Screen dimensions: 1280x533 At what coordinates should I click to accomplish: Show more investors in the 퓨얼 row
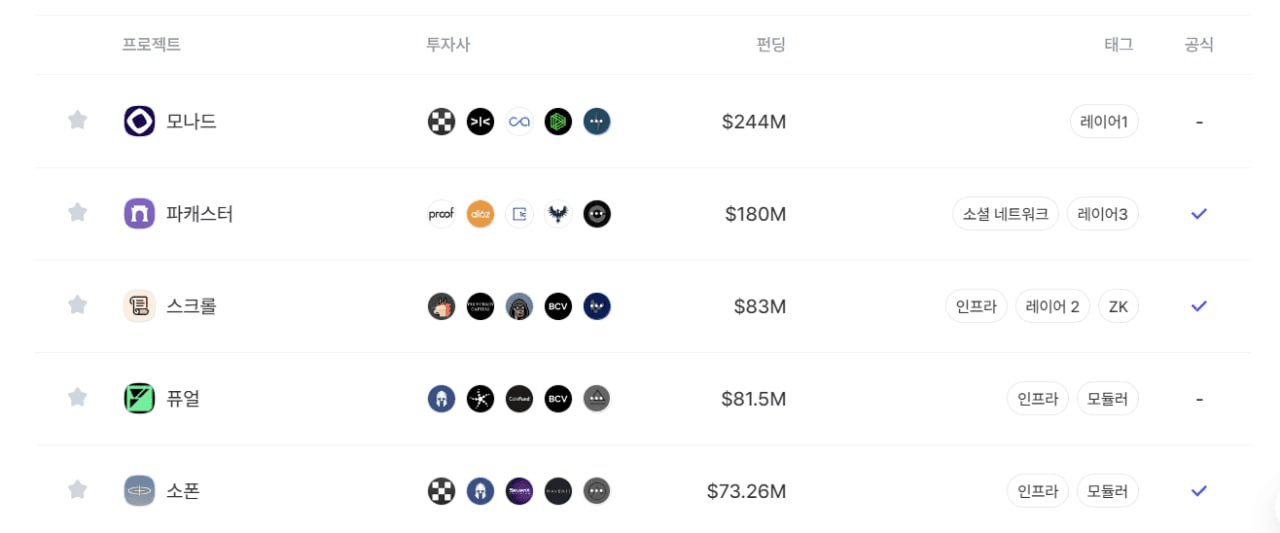point(597,399)
